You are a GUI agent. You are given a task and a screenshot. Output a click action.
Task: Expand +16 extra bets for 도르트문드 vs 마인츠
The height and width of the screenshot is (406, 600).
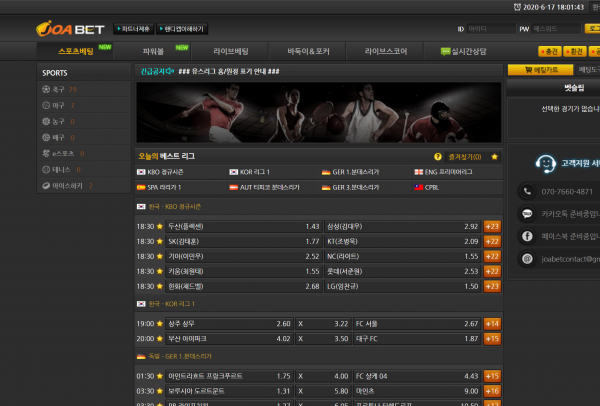pos(492,391)
